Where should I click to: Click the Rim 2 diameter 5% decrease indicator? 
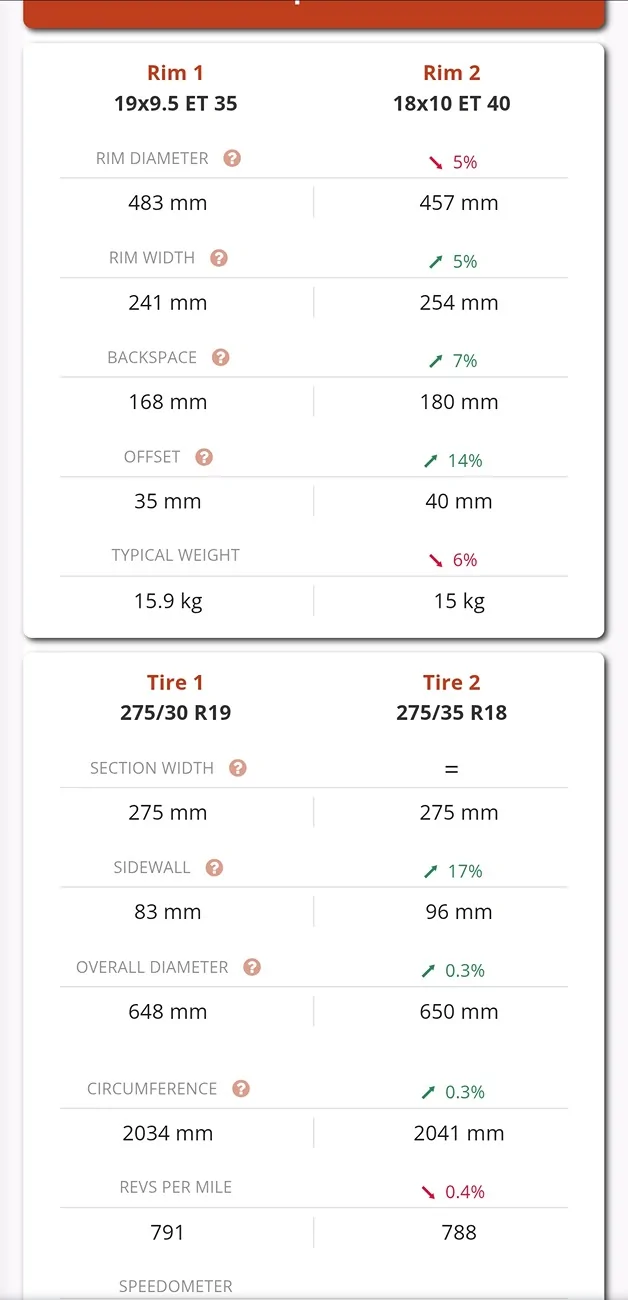pos(452,162)
